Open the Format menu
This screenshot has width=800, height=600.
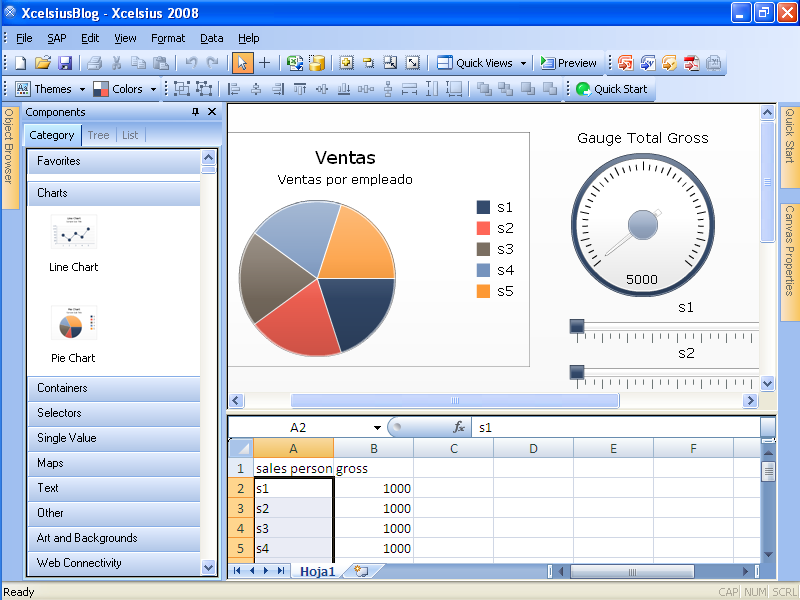point(168,38)
